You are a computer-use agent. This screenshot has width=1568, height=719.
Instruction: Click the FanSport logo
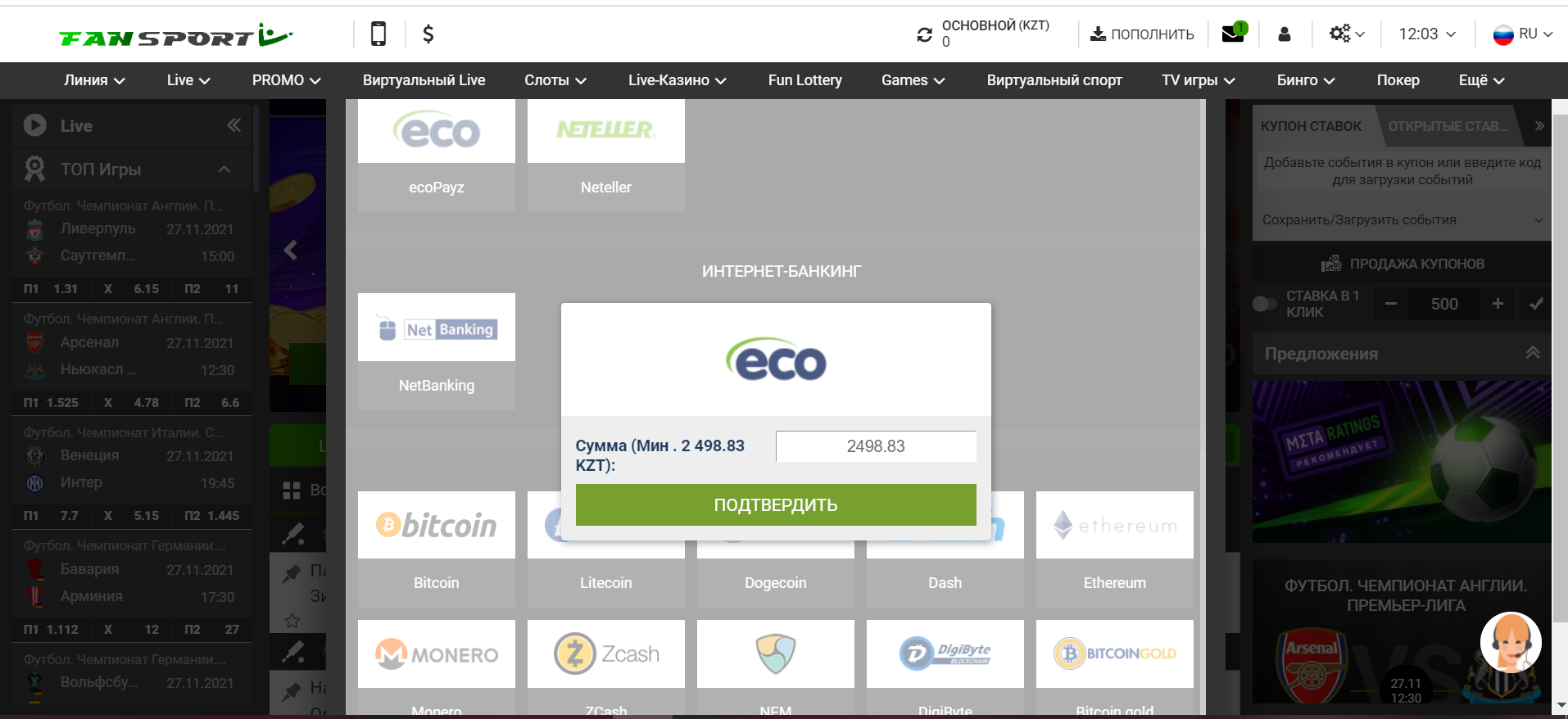click(175, 35)
